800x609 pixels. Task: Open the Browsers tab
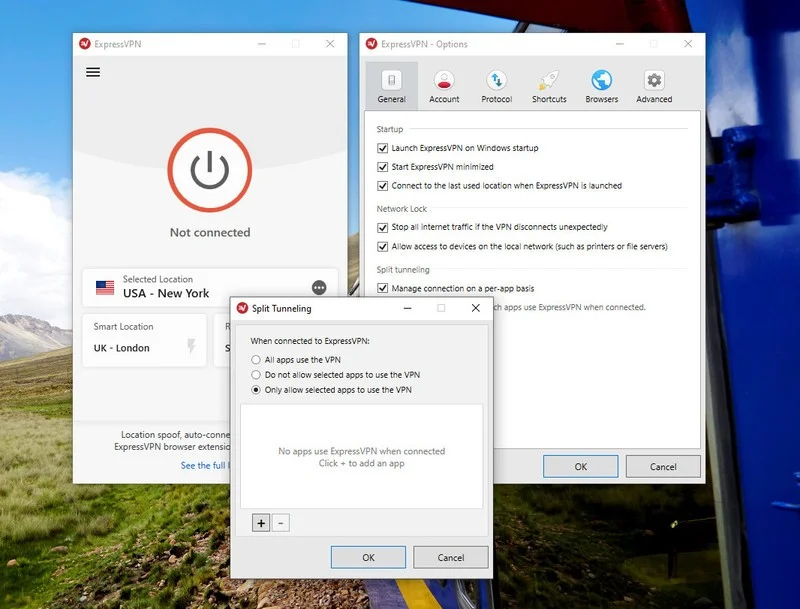602,86
